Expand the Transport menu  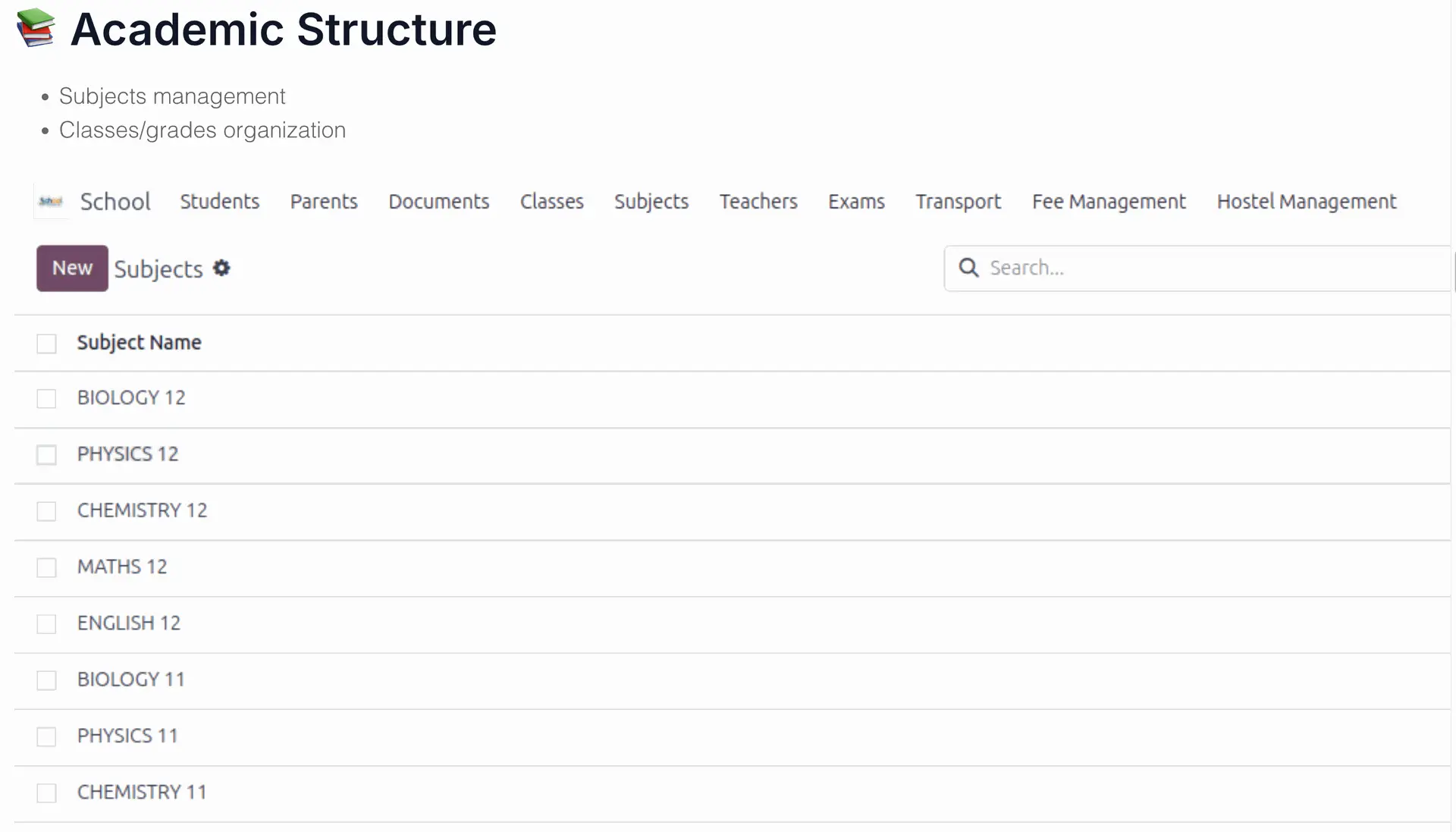click(959, 202)
